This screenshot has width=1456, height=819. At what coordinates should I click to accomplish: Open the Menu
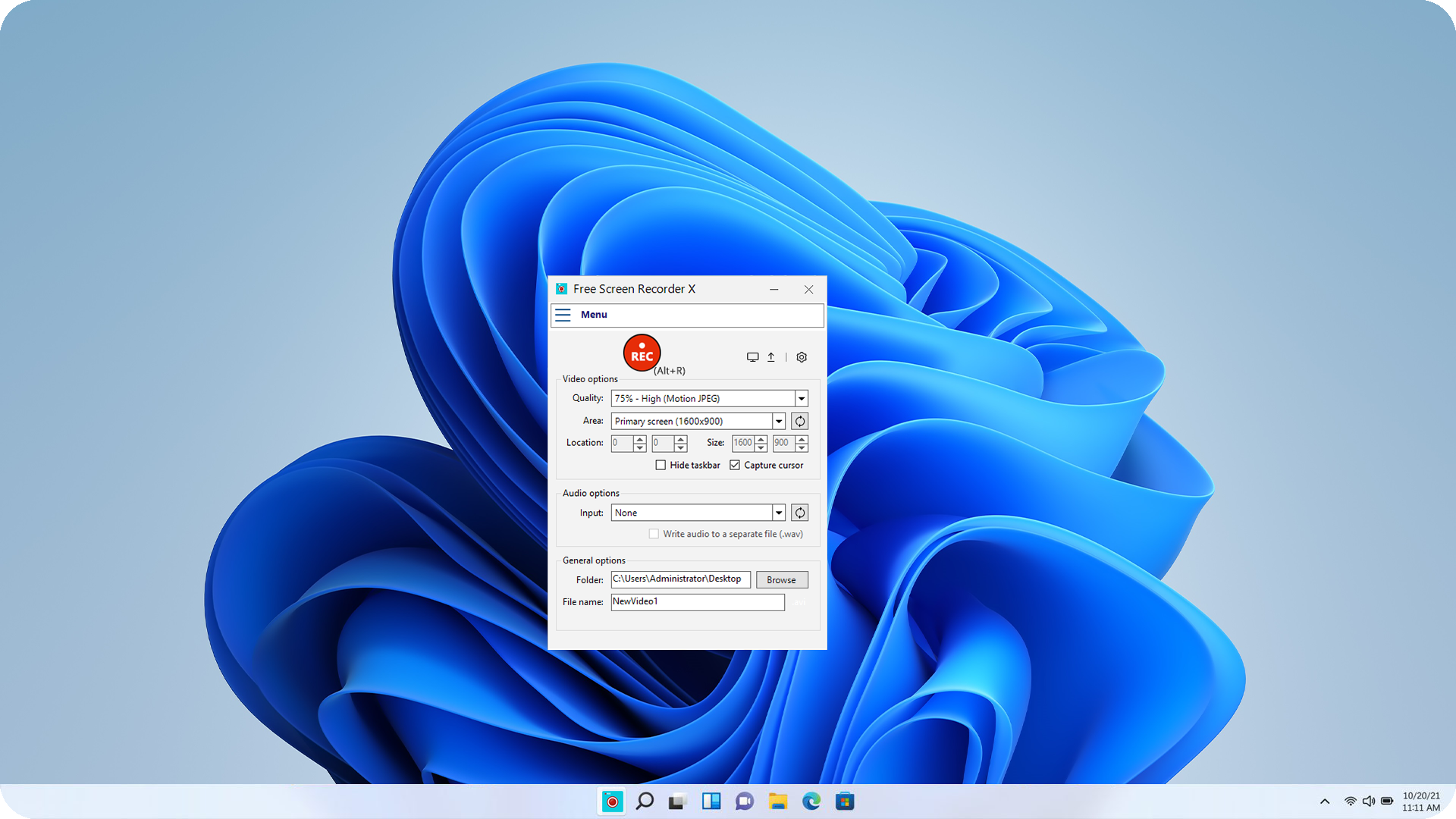click(x=593, y=315)
